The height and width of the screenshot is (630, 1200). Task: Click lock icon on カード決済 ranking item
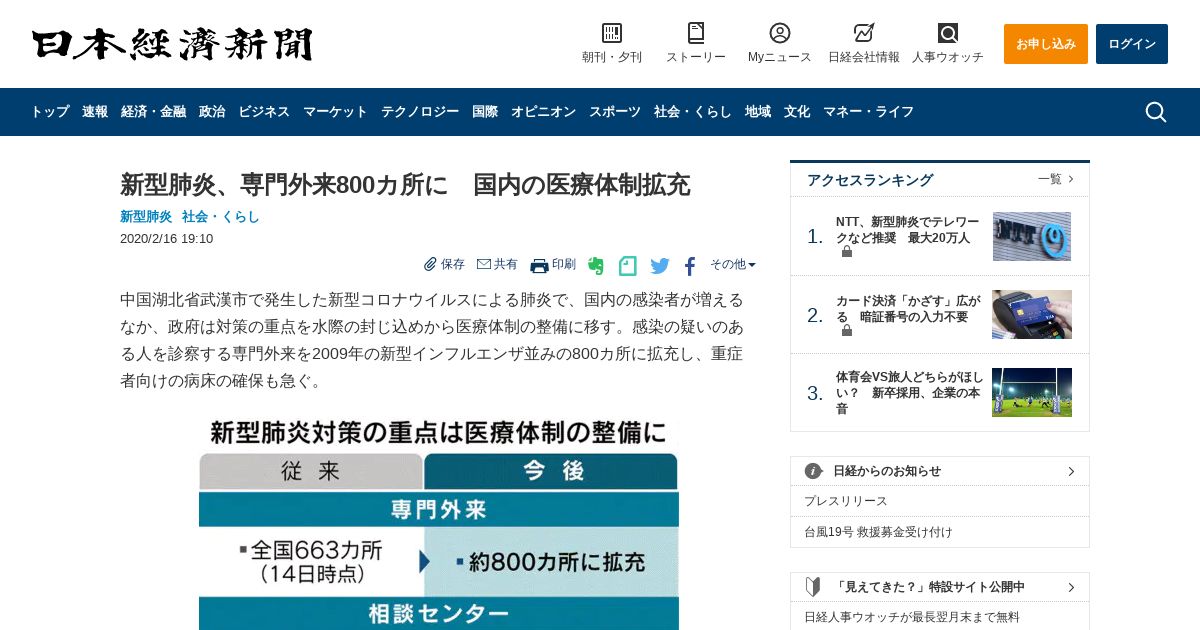click(x=847, y=330)
